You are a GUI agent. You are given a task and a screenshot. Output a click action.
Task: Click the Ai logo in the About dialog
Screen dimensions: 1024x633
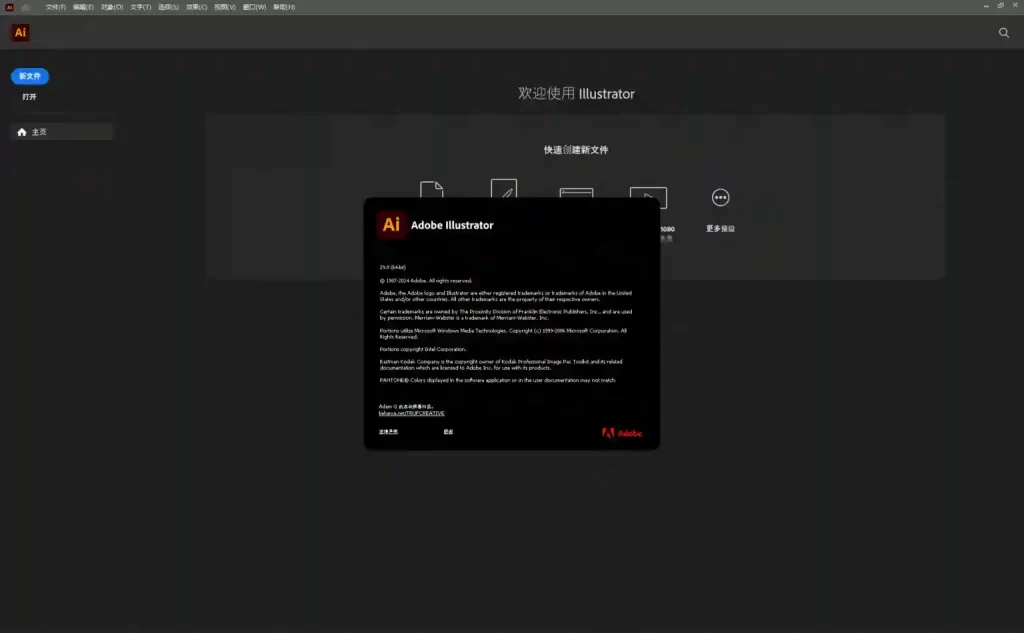click(391, 225)
